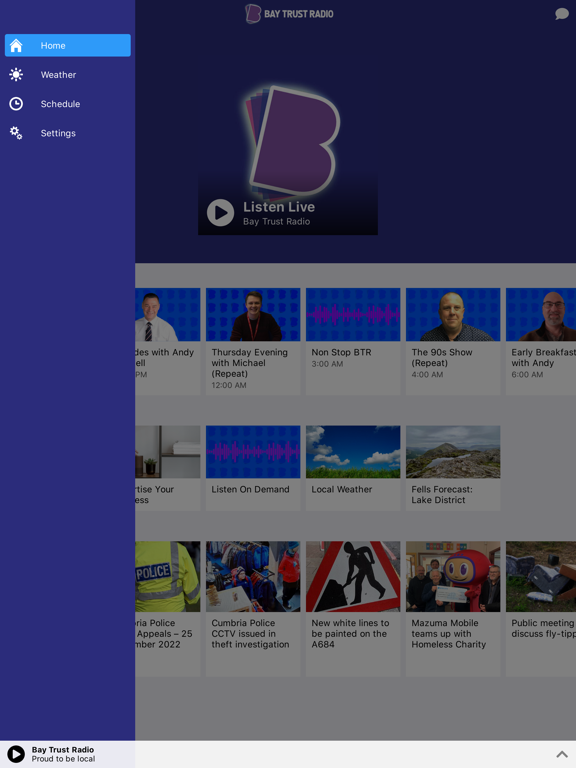Click 'Mazuma Mobile teams up' headline
This screenshot has height=768, width=576.
[x=449, y=634]
